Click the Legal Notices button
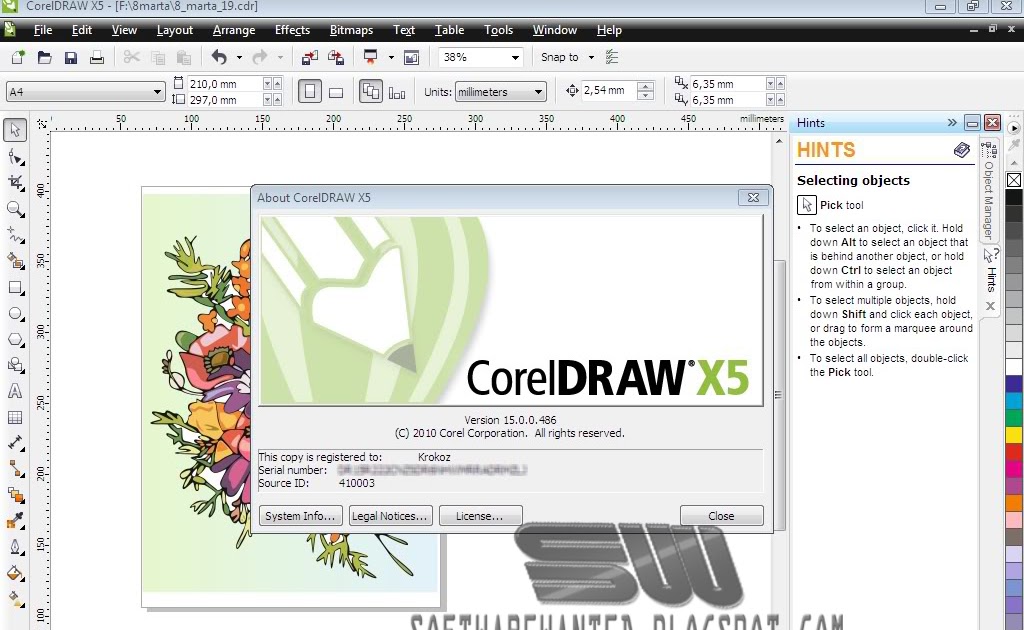This screenshot has height=630, width=1024. pos(390,516)
